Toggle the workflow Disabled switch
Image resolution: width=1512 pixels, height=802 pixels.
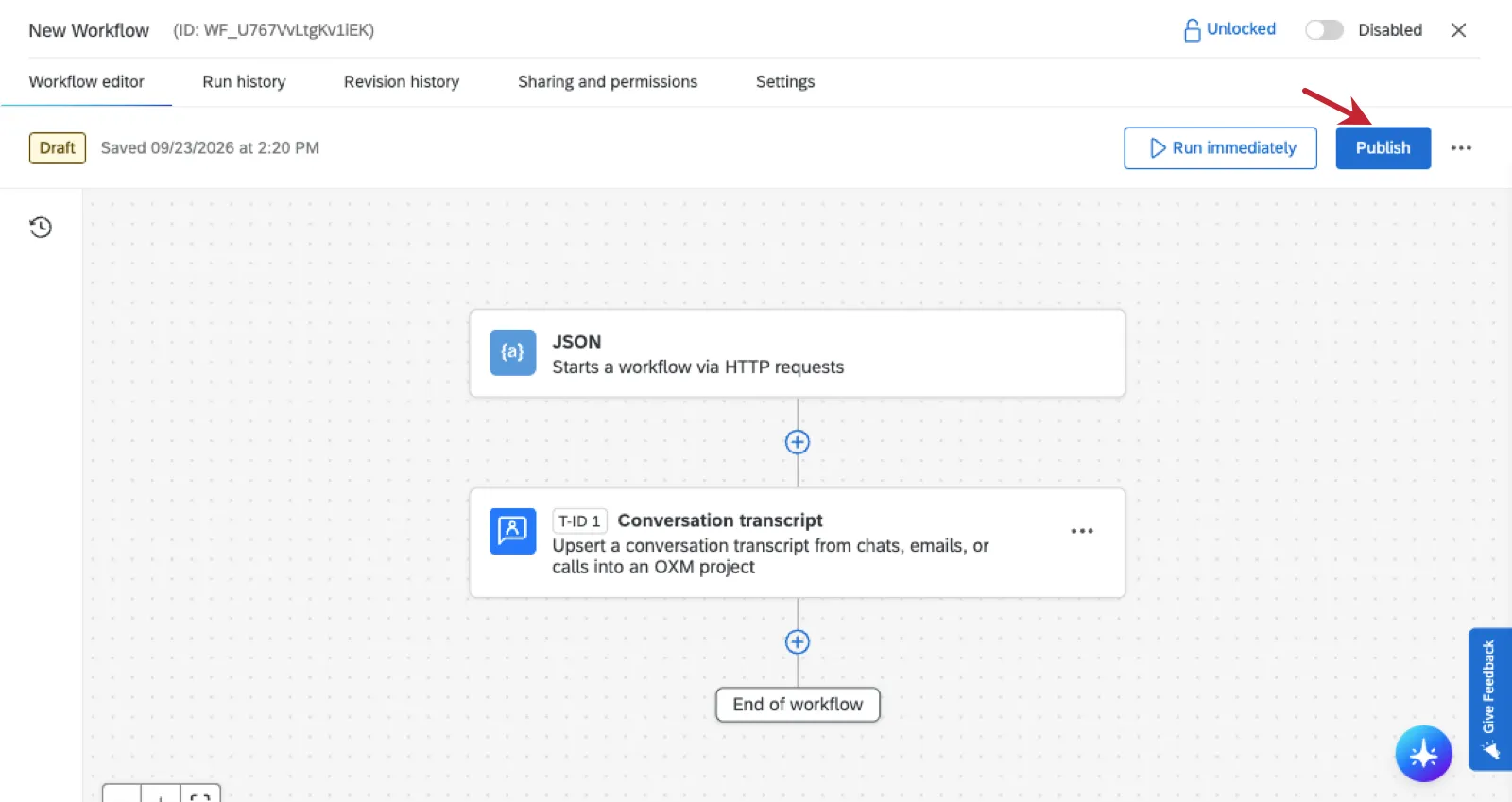pos(1324,30)
